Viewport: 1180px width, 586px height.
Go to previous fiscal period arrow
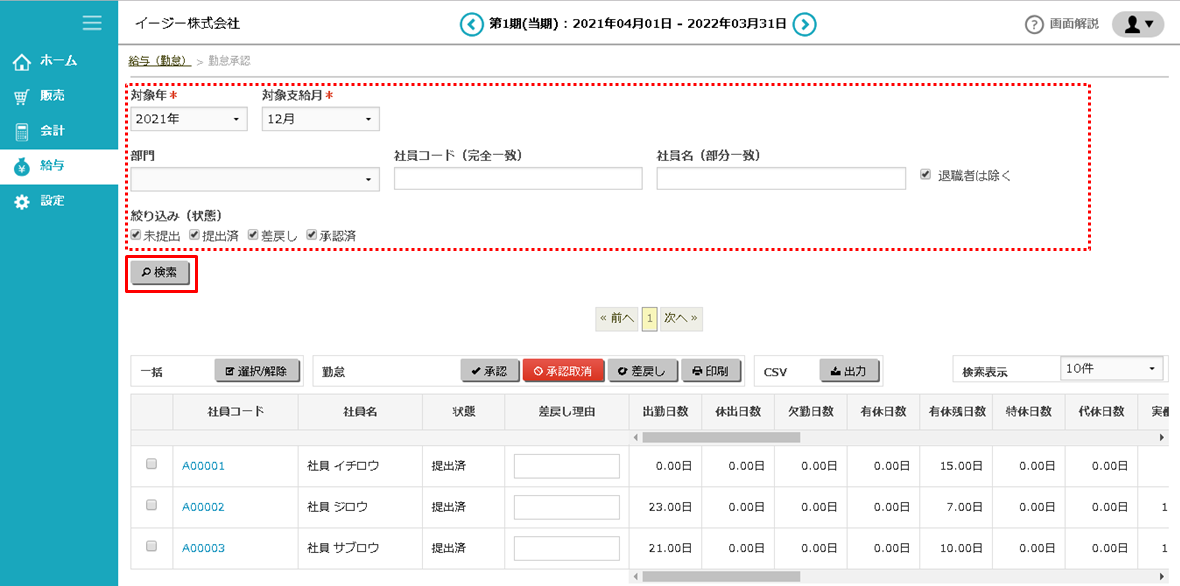[x=471, y=24]
